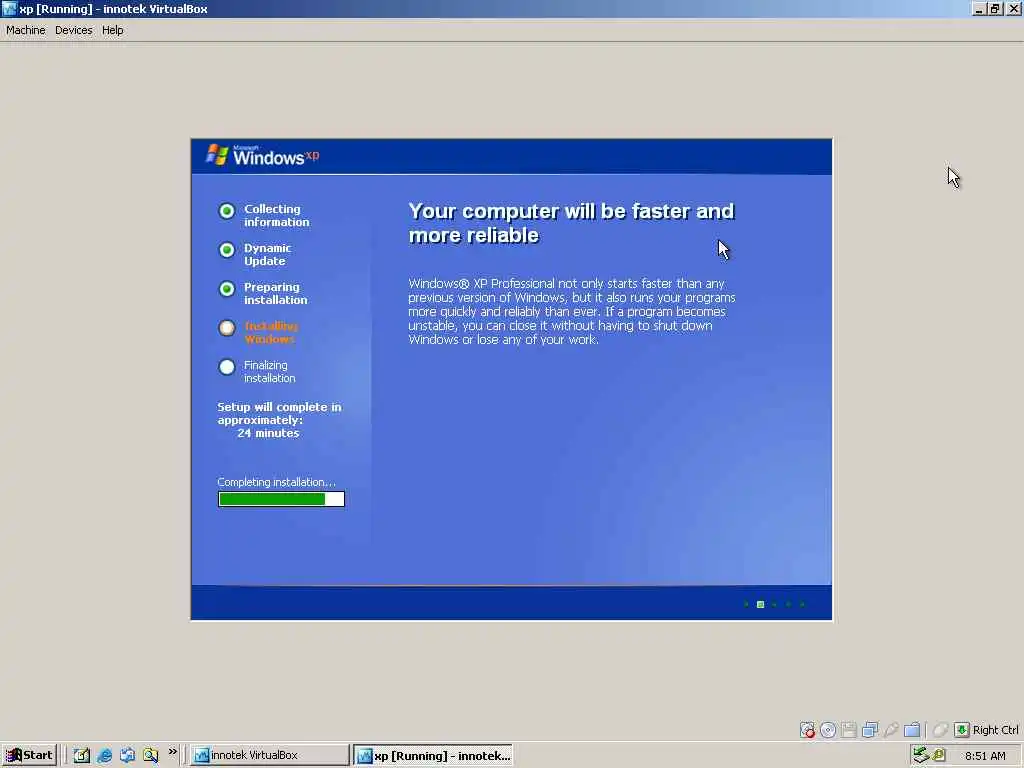The width and height of the screenshot is (1024, 768).
Task: Open the Machine menu
Action: tap(25, 30)
